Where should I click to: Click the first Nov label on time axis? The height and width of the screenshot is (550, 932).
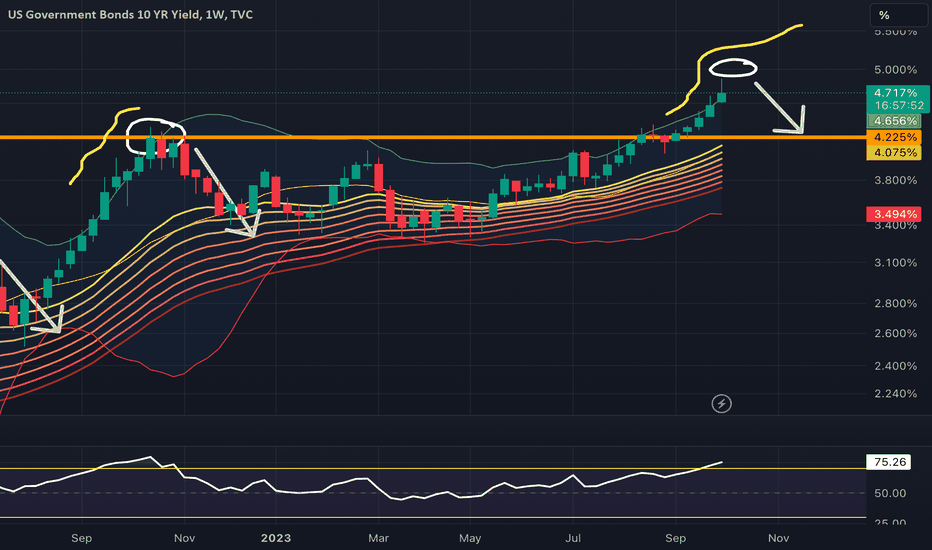tap(184, 538)
